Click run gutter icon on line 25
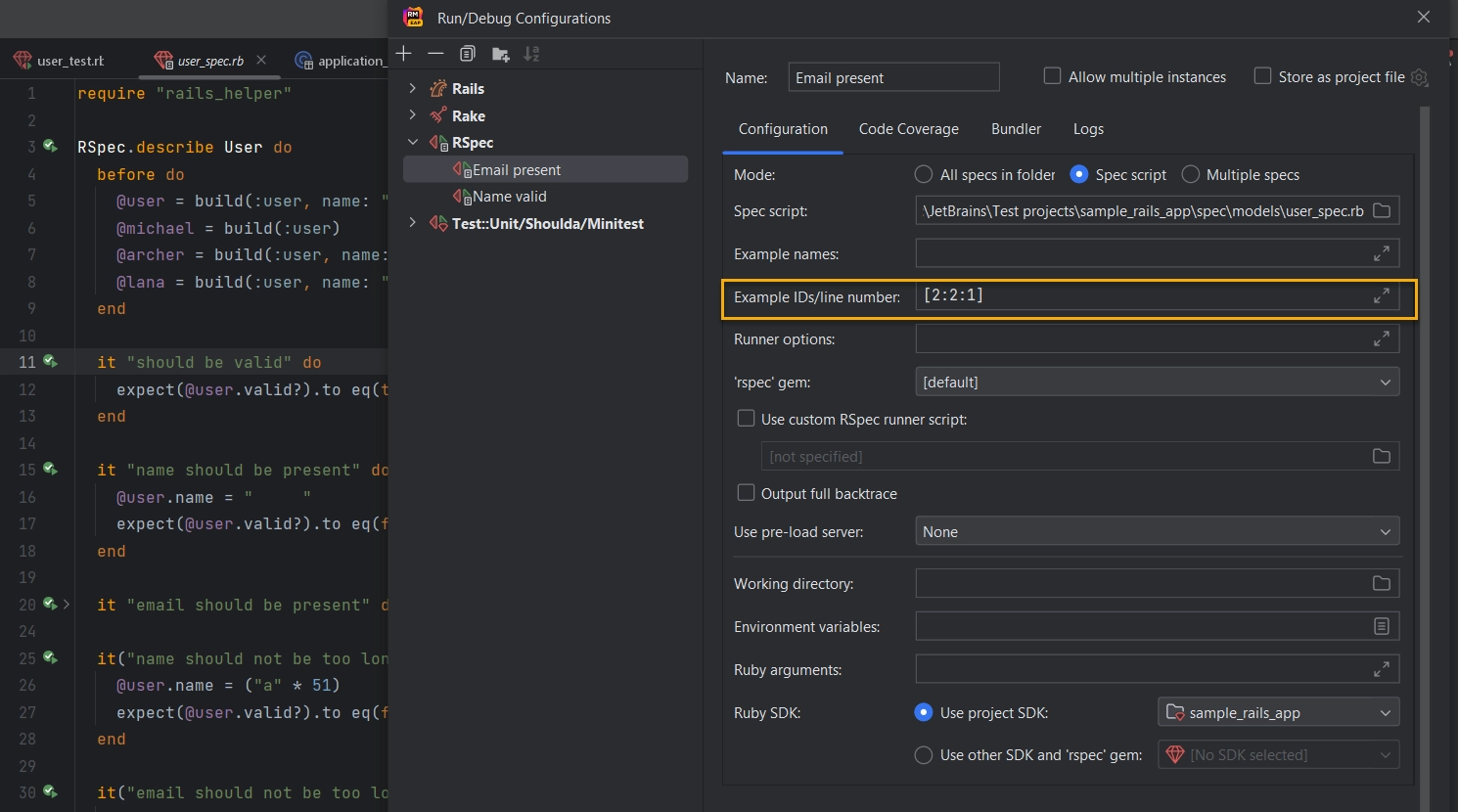Viewport: 1458px width, 812px height. [50, 658]
